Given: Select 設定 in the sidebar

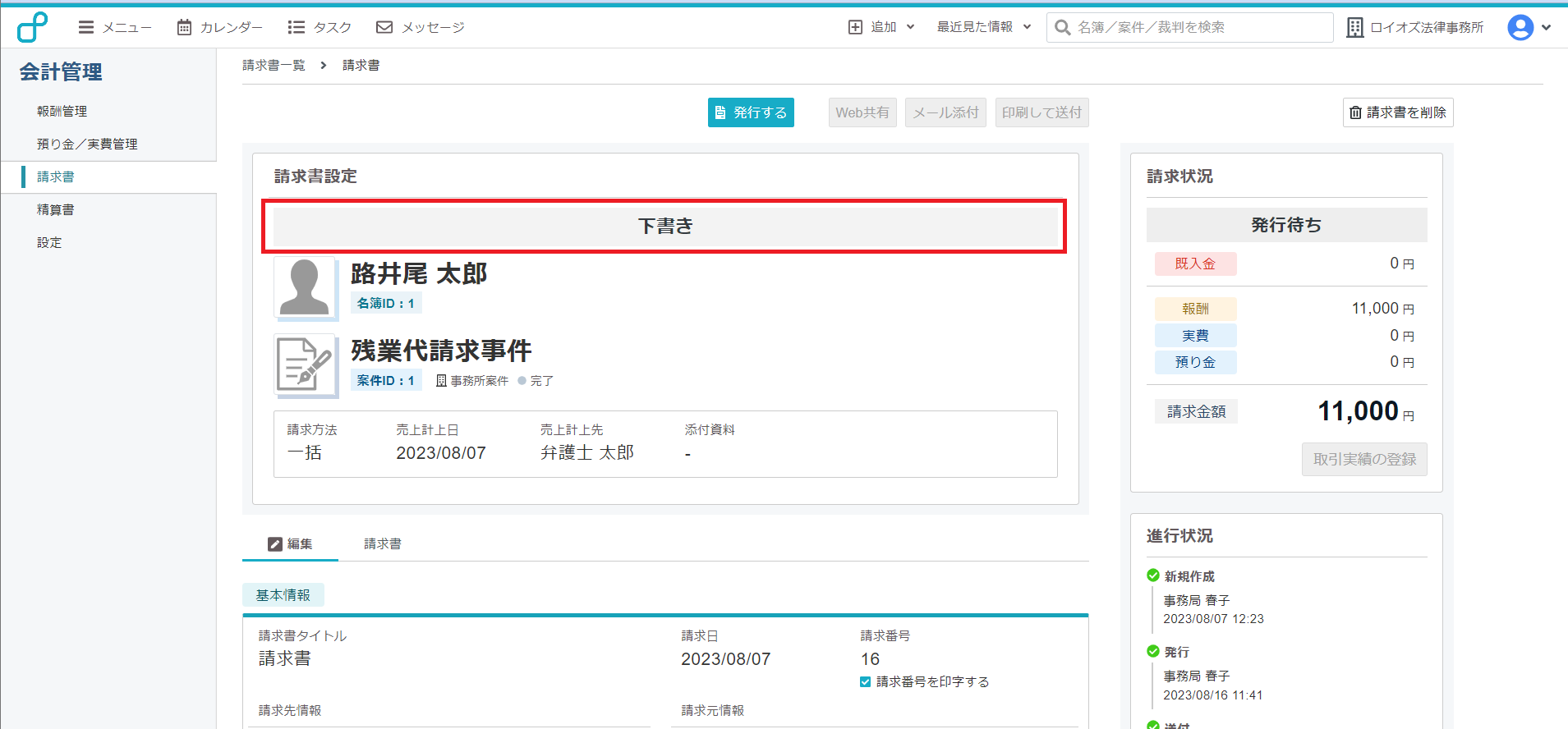Looking at the screenshot, I should (49, 242).
